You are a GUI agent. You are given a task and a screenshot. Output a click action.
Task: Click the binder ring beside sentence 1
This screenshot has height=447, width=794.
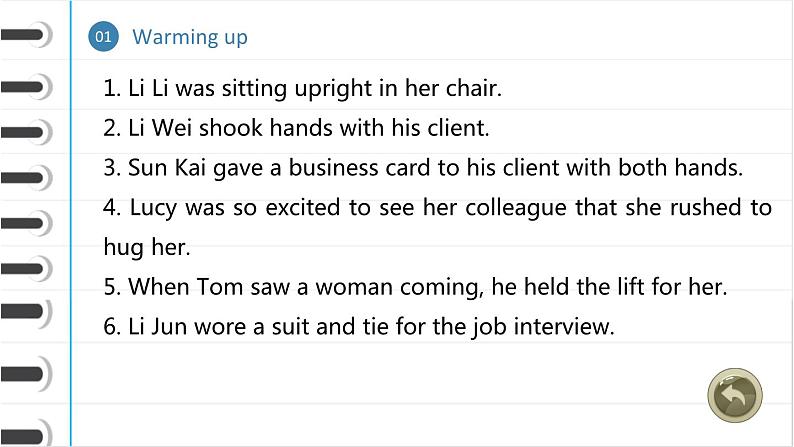pyautogui.click(x=26, y=87)
